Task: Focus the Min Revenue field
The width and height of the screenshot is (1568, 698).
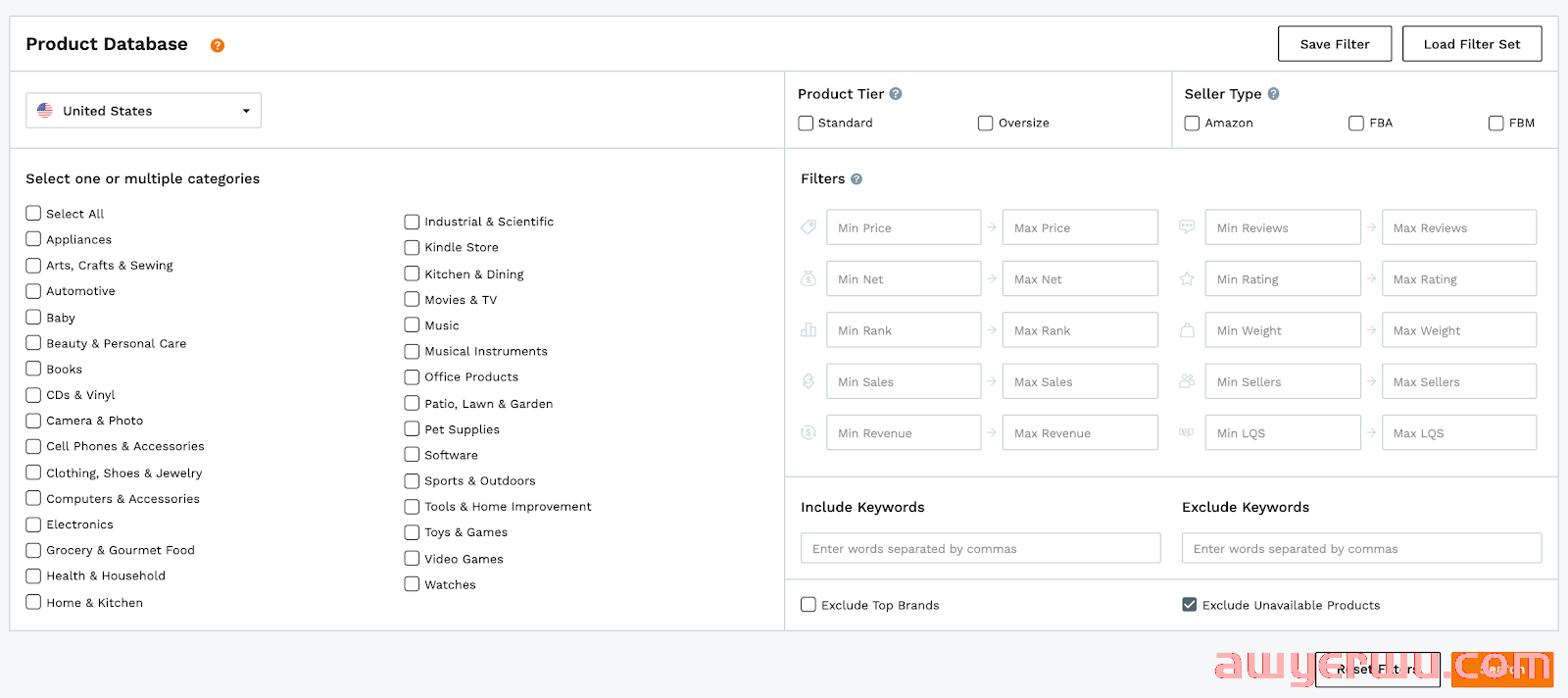Action: tap(904, 432)
